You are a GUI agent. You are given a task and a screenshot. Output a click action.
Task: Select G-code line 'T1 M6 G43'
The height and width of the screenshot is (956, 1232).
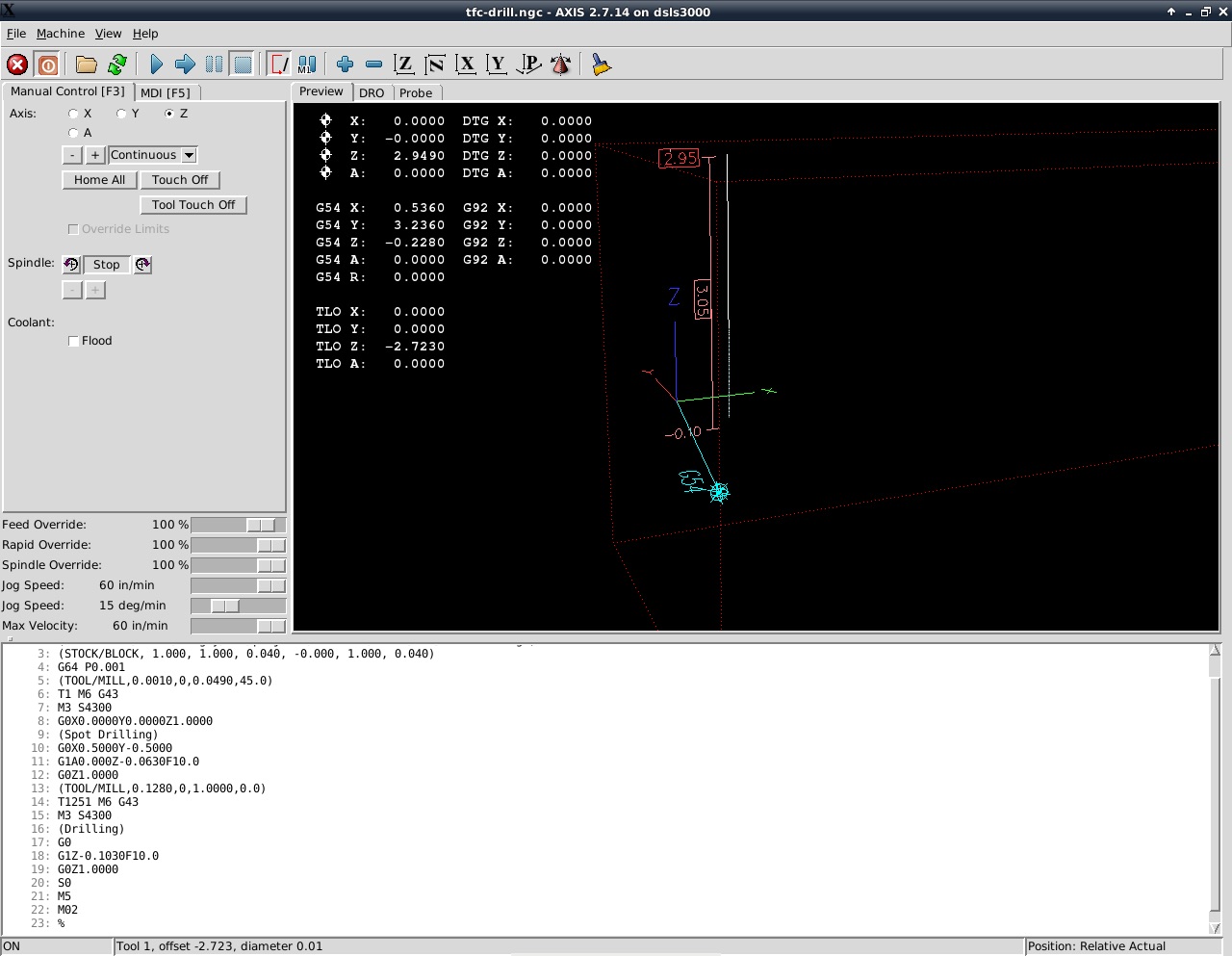tap(88, 694)
